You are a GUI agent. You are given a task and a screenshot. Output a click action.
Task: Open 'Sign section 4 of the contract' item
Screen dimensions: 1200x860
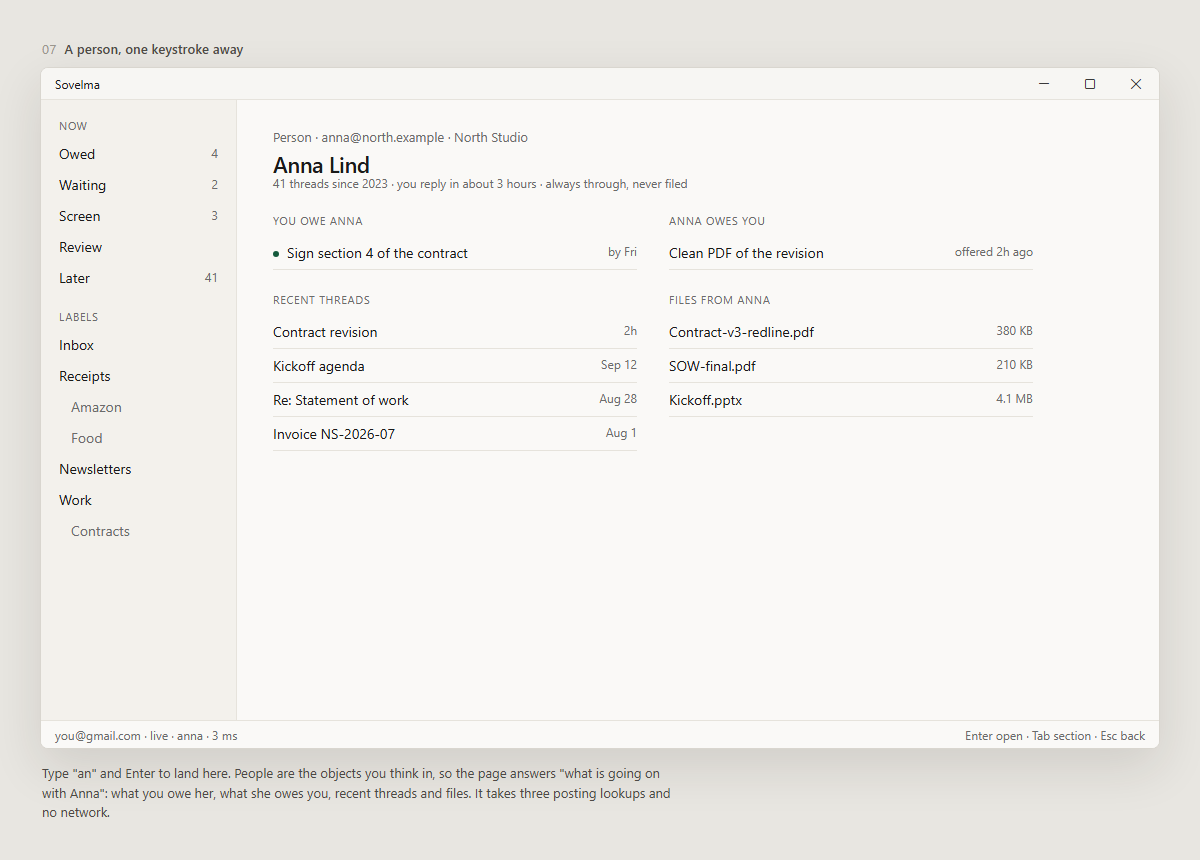[455, 253]
